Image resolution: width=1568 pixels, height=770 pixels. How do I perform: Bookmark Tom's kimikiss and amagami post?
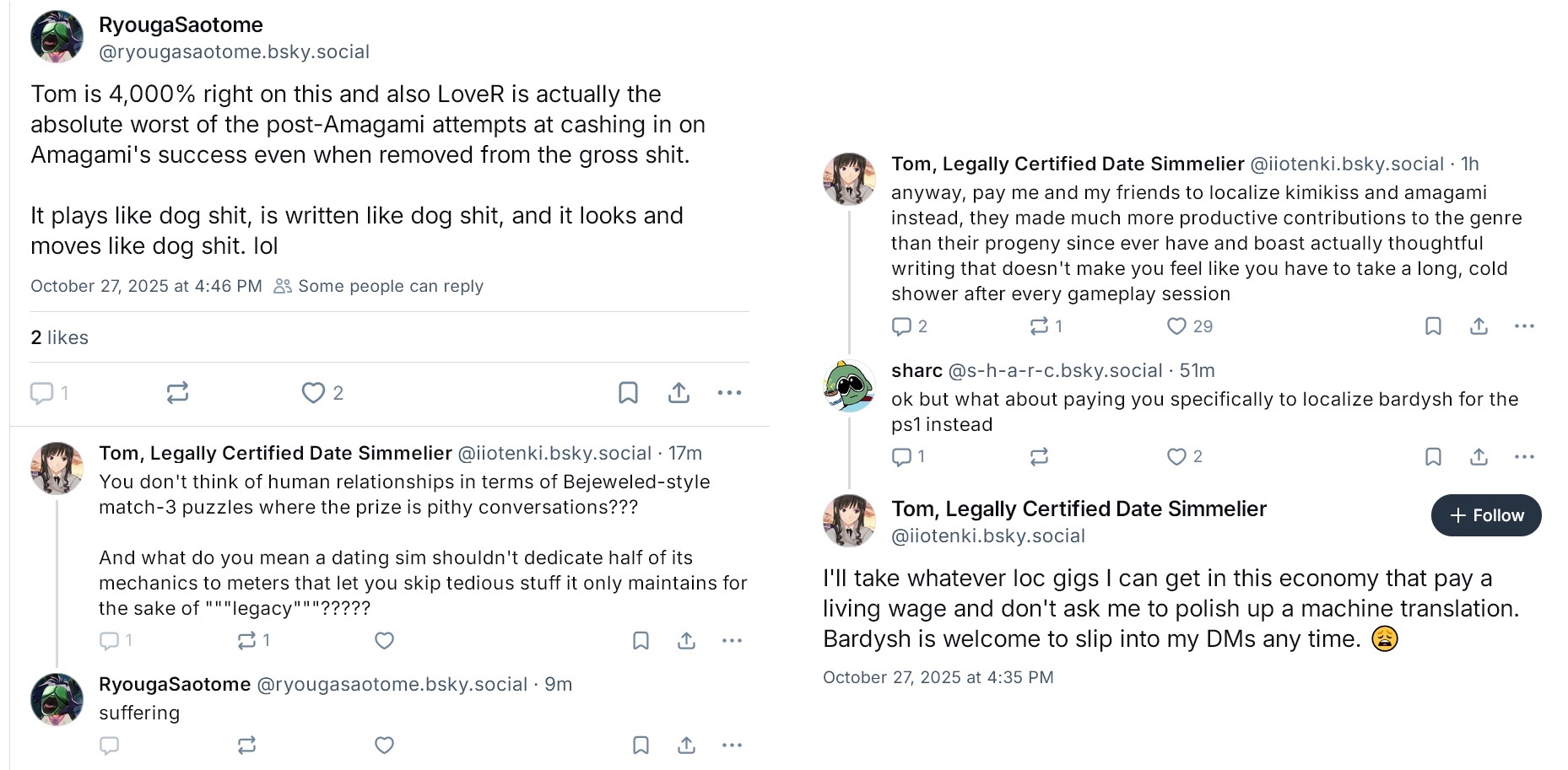point(1433,326)
